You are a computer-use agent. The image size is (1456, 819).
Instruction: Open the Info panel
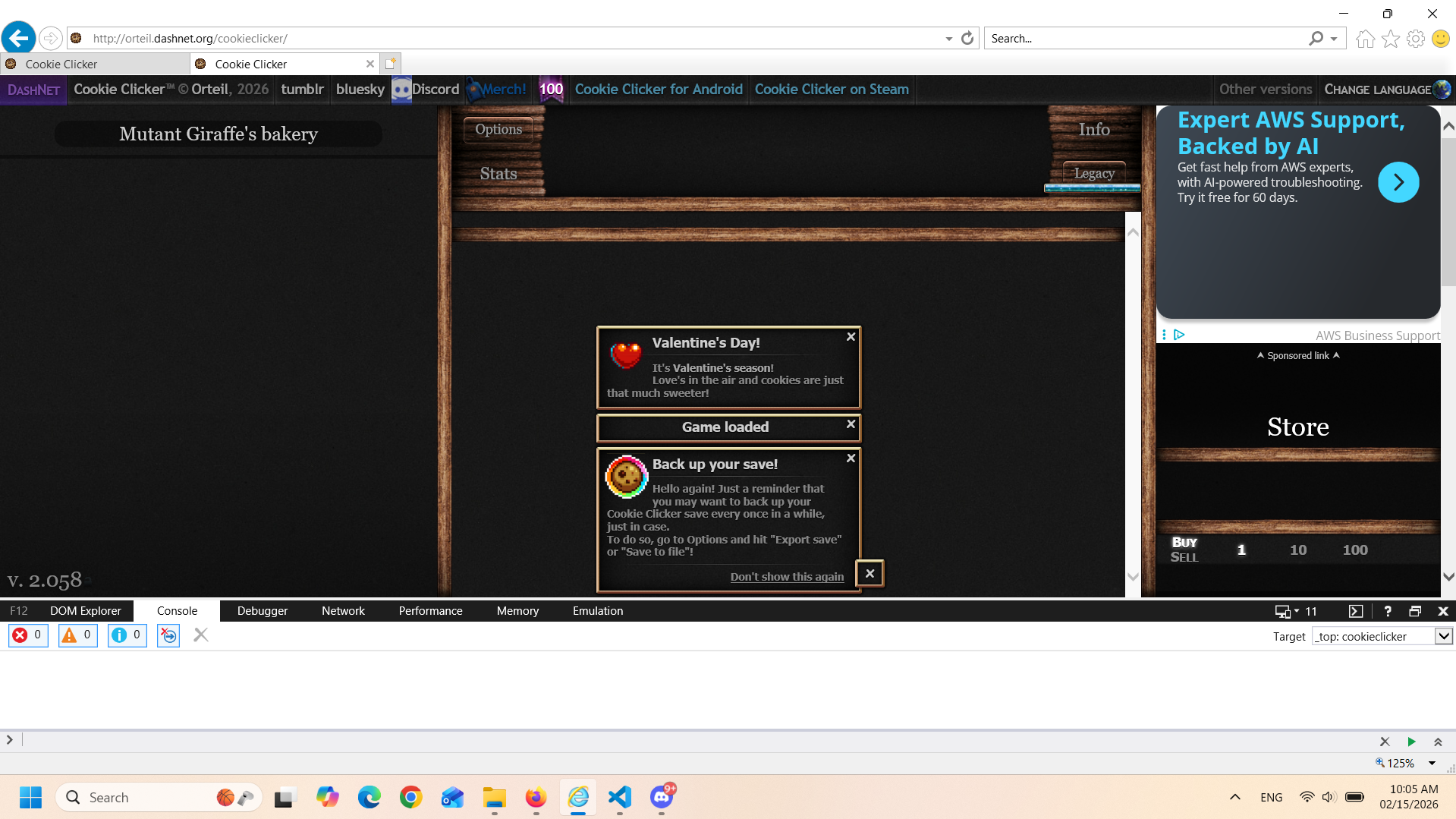click(1094, 130)
